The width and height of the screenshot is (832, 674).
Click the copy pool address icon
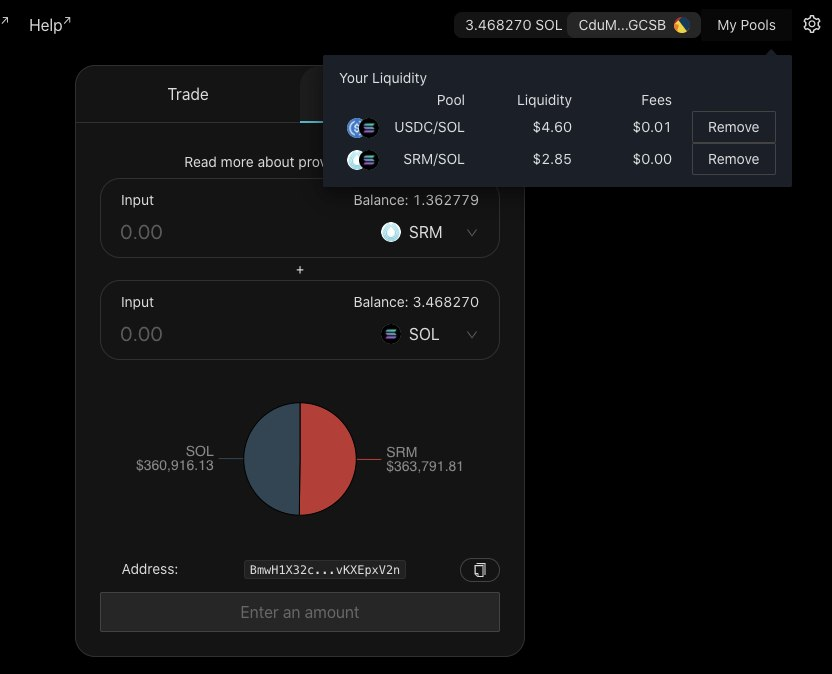click(480, 570)
